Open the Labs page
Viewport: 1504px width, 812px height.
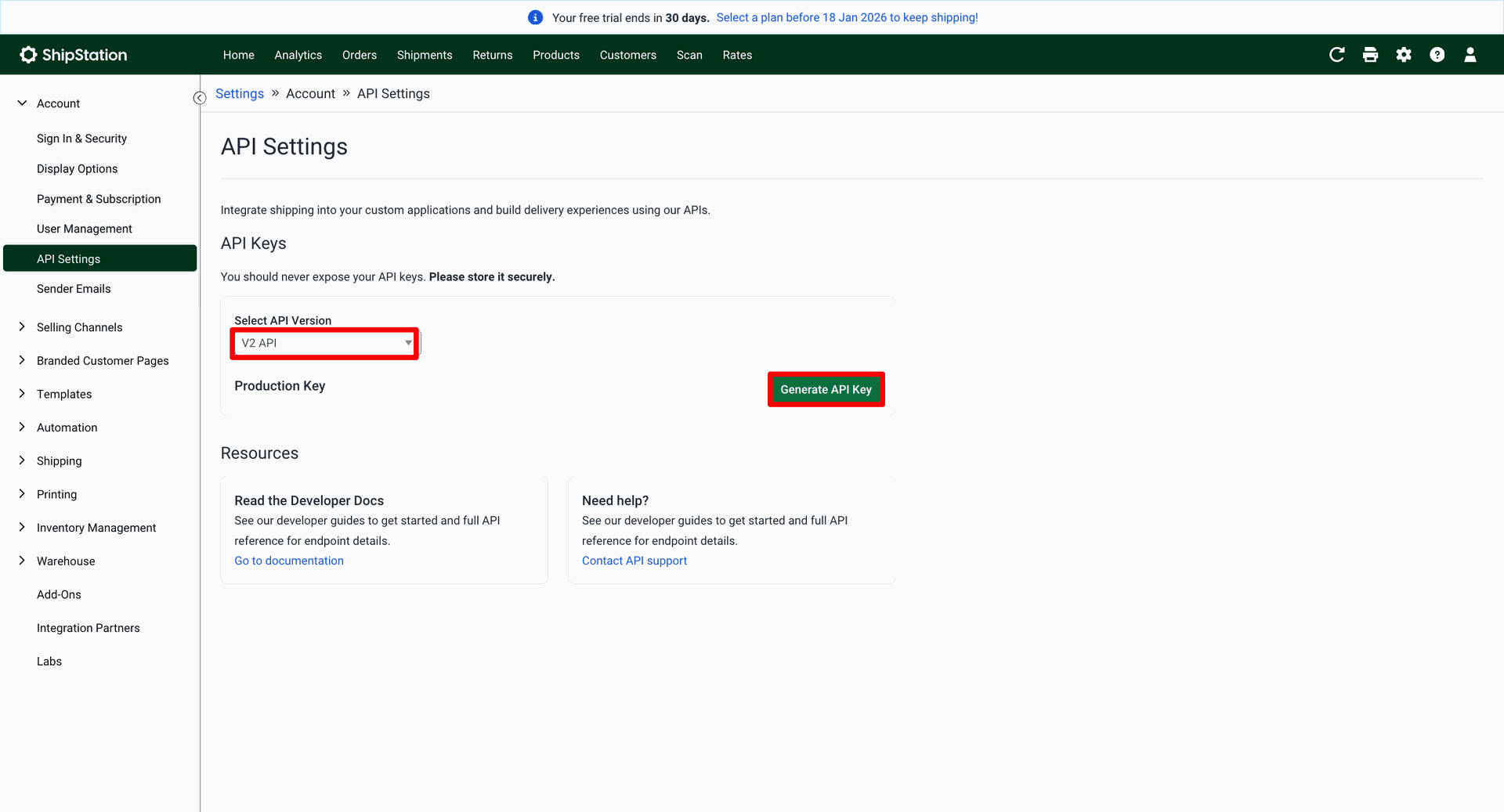tap(49, 662)
